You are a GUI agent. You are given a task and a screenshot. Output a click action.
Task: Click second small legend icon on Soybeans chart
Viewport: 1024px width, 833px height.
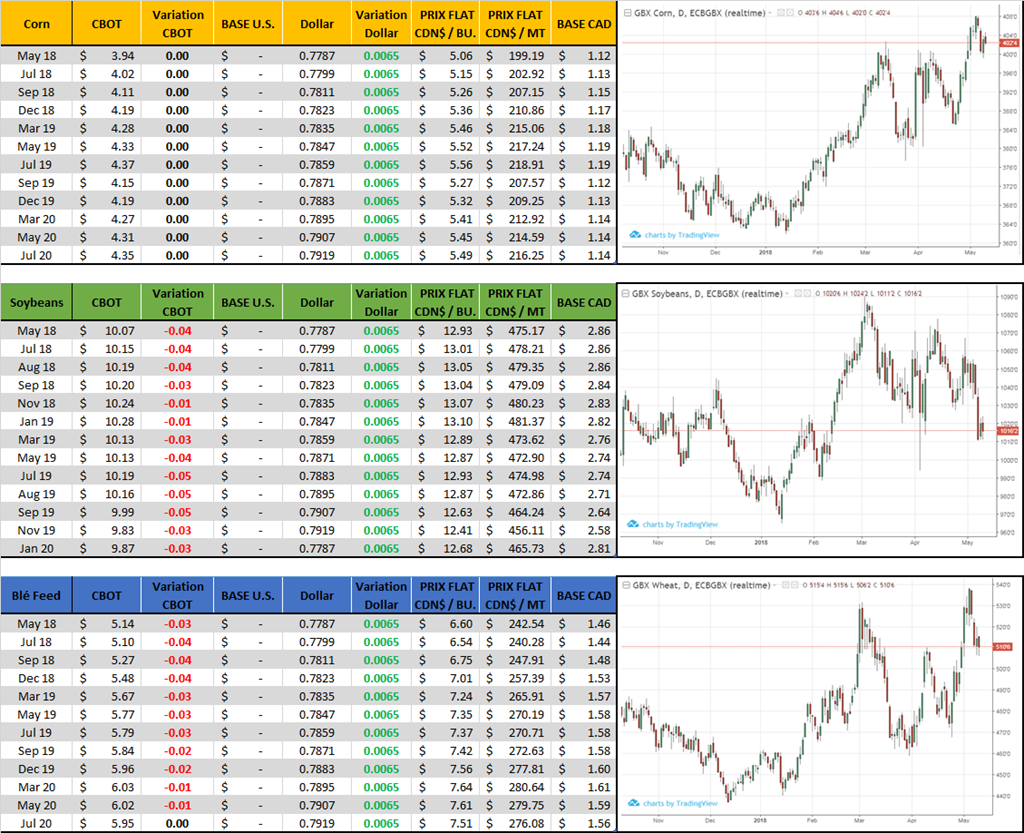click(807, 294)
